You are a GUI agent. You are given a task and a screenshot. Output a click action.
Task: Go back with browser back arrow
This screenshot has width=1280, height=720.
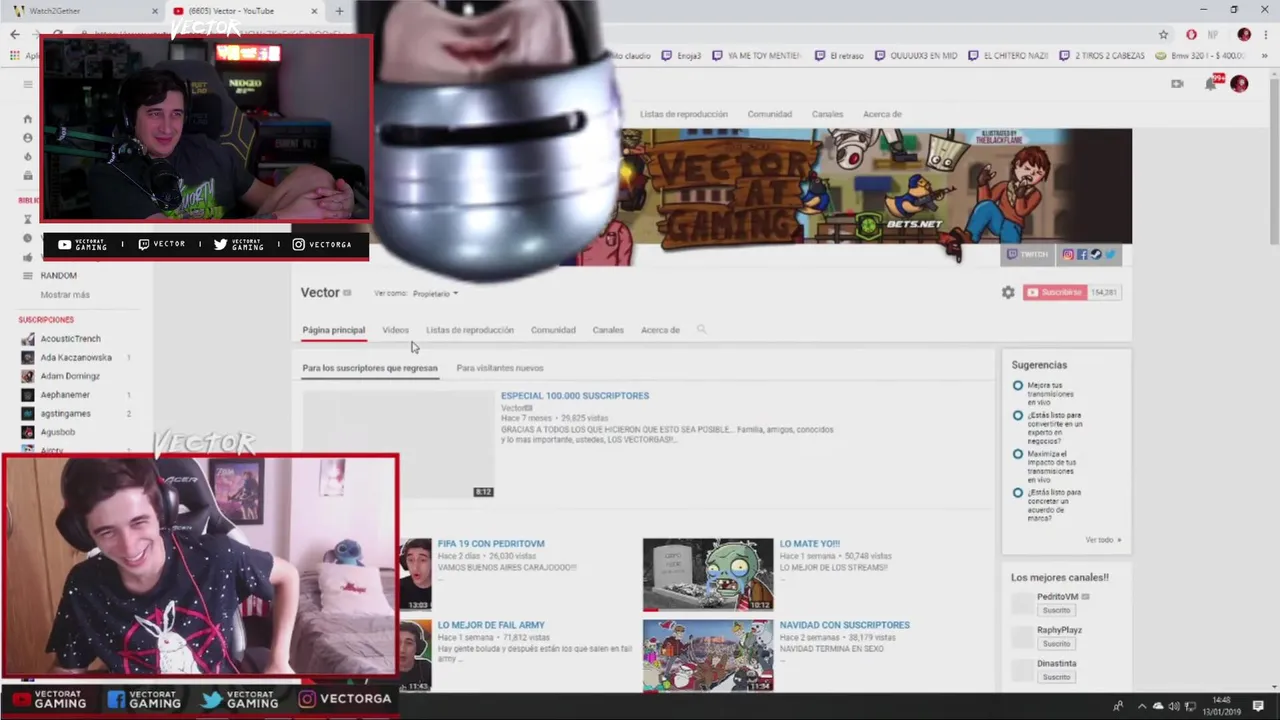(14, 34)
